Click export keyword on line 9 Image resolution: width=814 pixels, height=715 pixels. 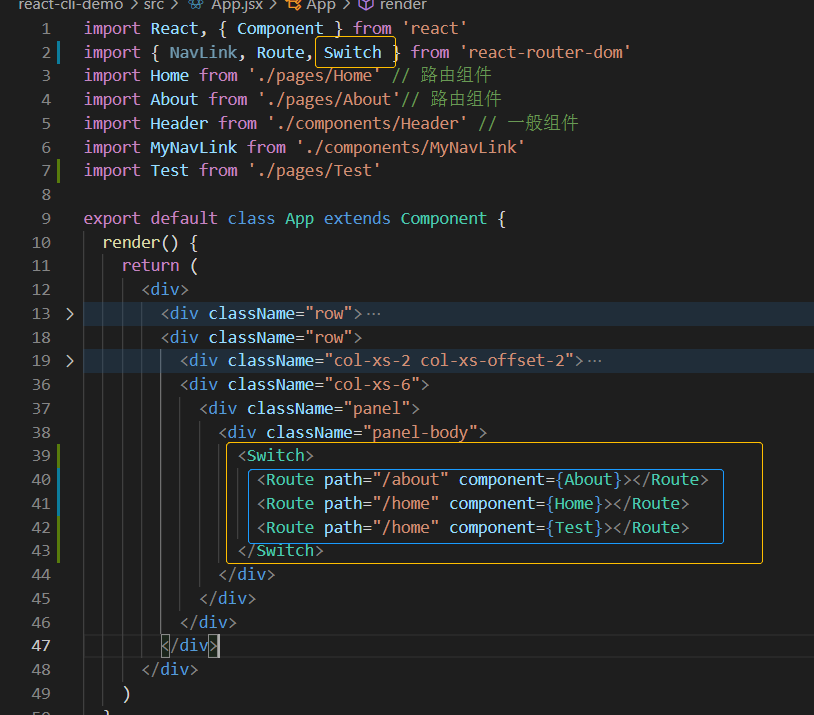pyautogui.click(x=112, y=219)
